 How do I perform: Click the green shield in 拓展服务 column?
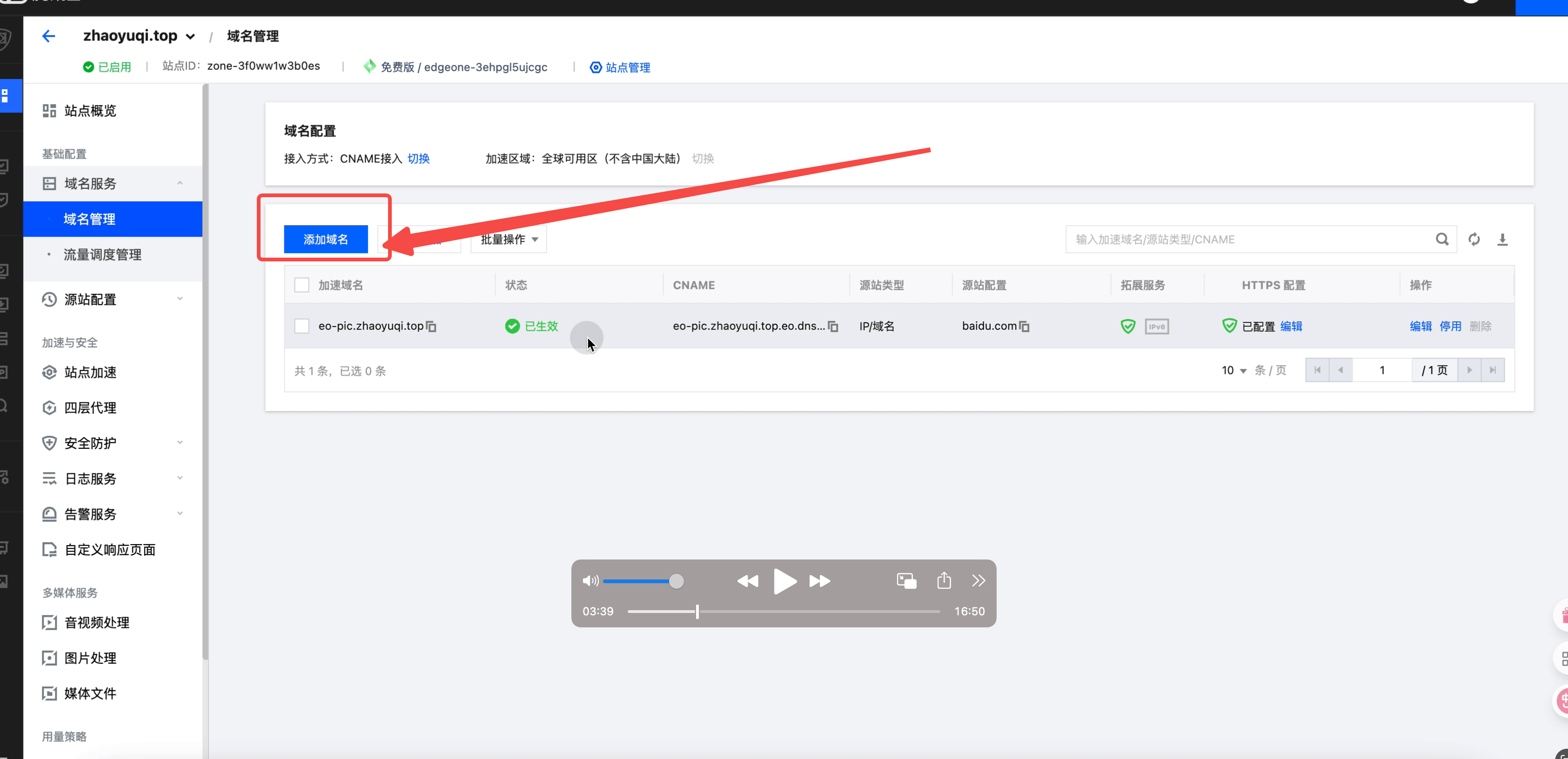[x=1128, y=326]
